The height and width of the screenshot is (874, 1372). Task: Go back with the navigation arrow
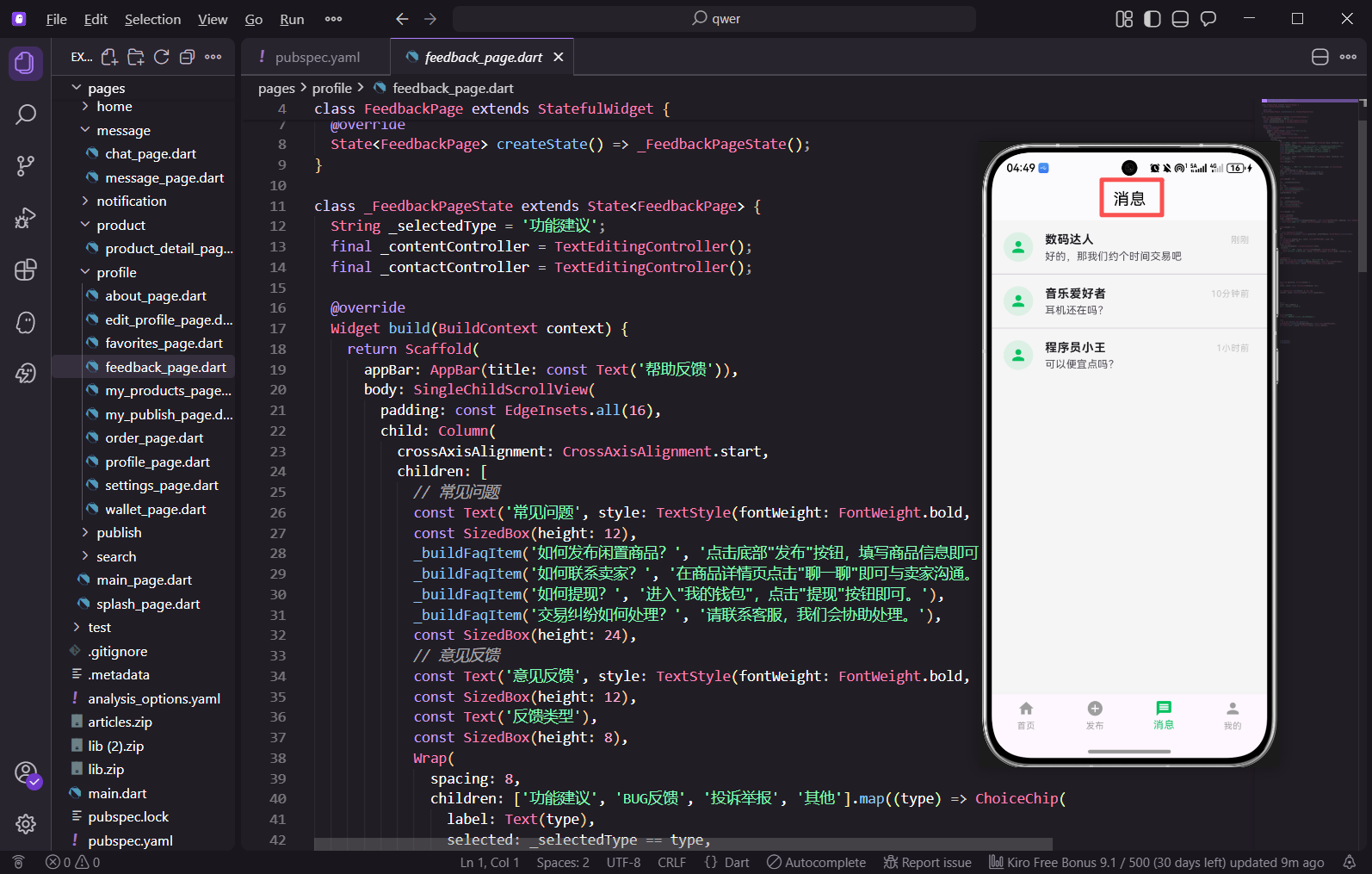(402, 19)
